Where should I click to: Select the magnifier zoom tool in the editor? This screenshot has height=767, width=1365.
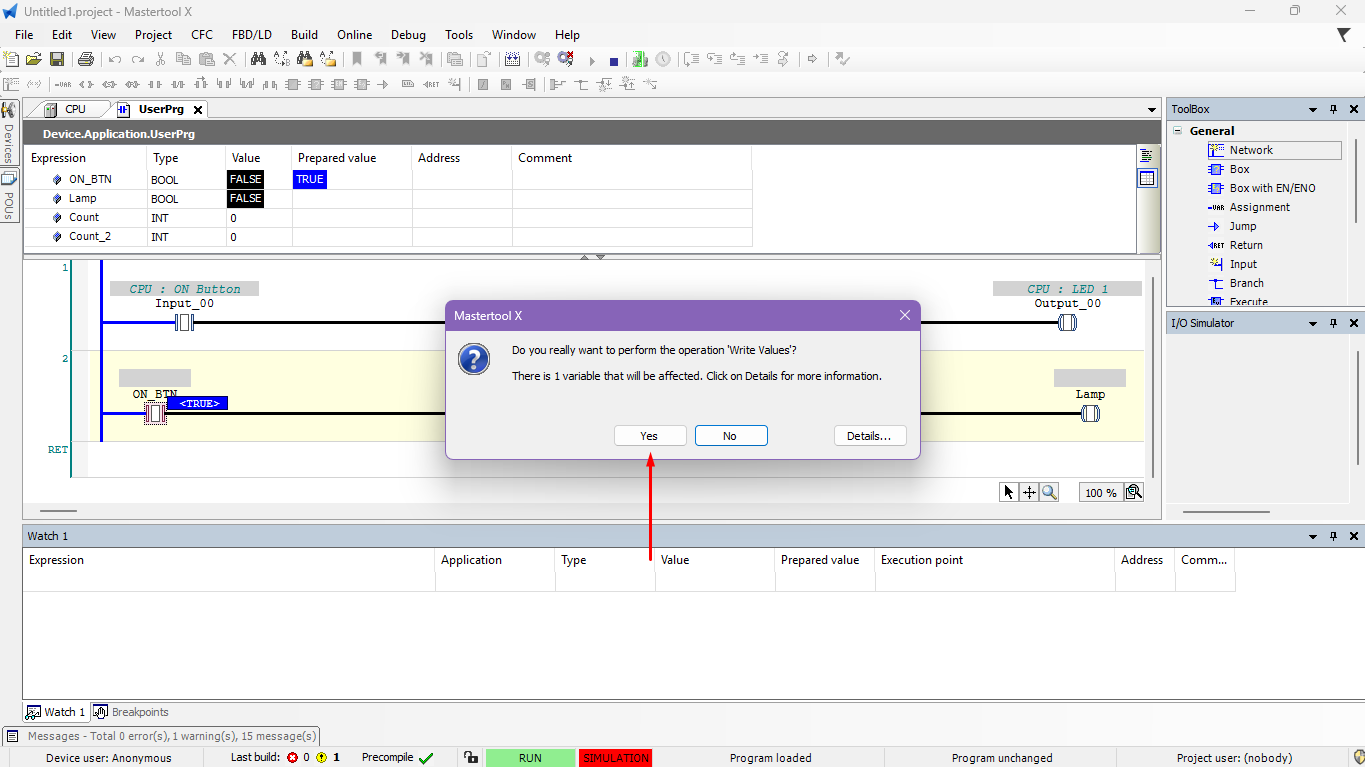coord(1049,492)
